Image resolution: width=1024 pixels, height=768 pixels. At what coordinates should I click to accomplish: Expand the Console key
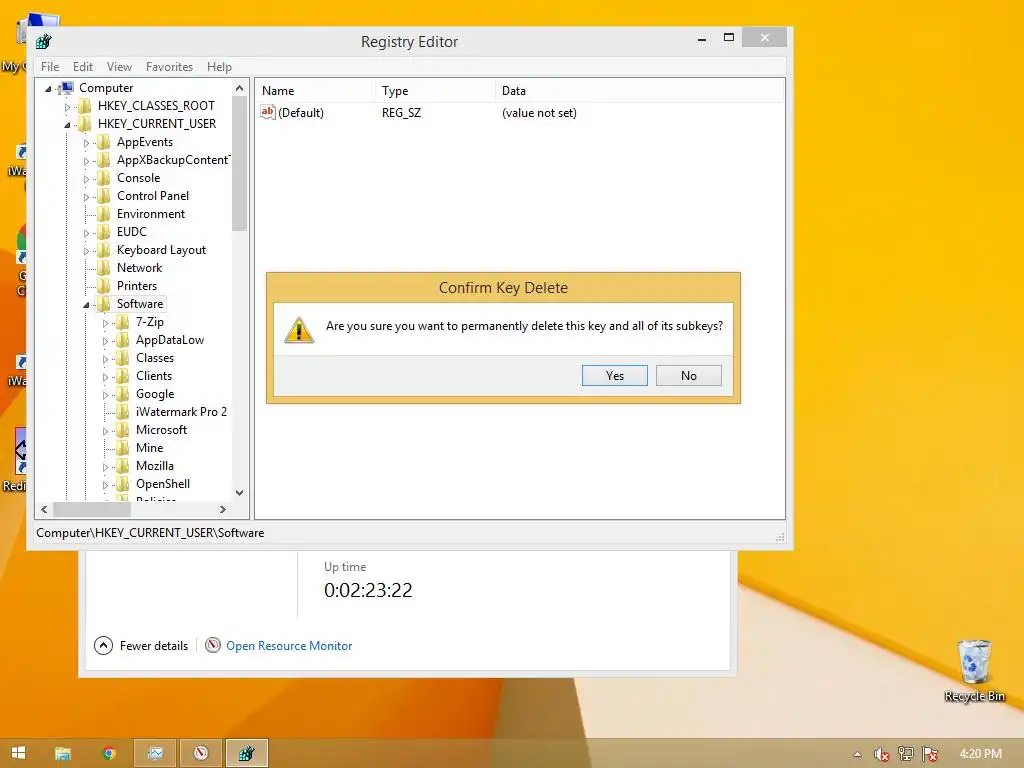(86, 178)
